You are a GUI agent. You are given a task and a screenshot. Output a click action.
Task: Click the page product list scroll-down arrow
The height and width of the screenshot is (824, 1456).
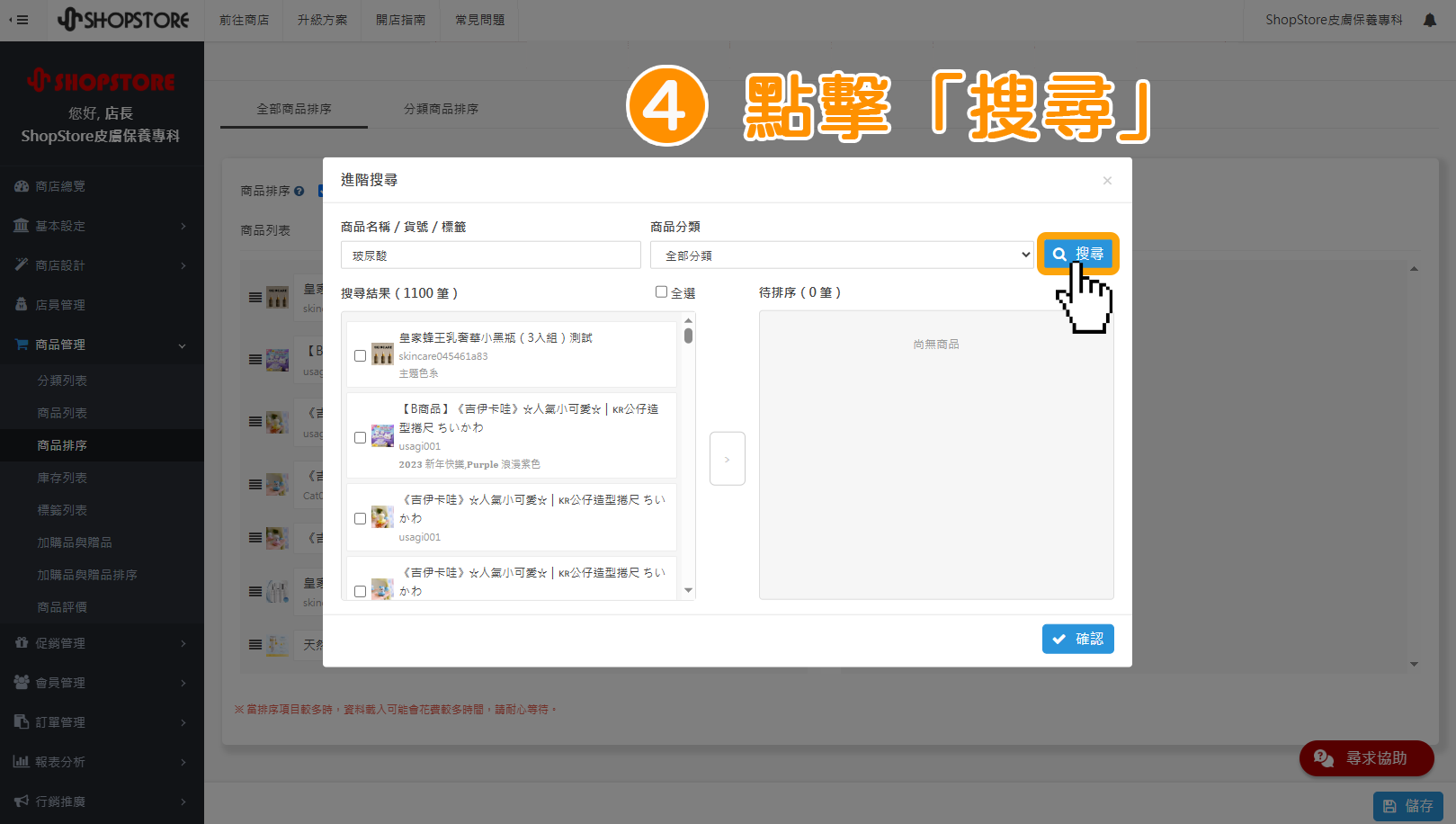pyautogui.click(x=1415, y=664)
